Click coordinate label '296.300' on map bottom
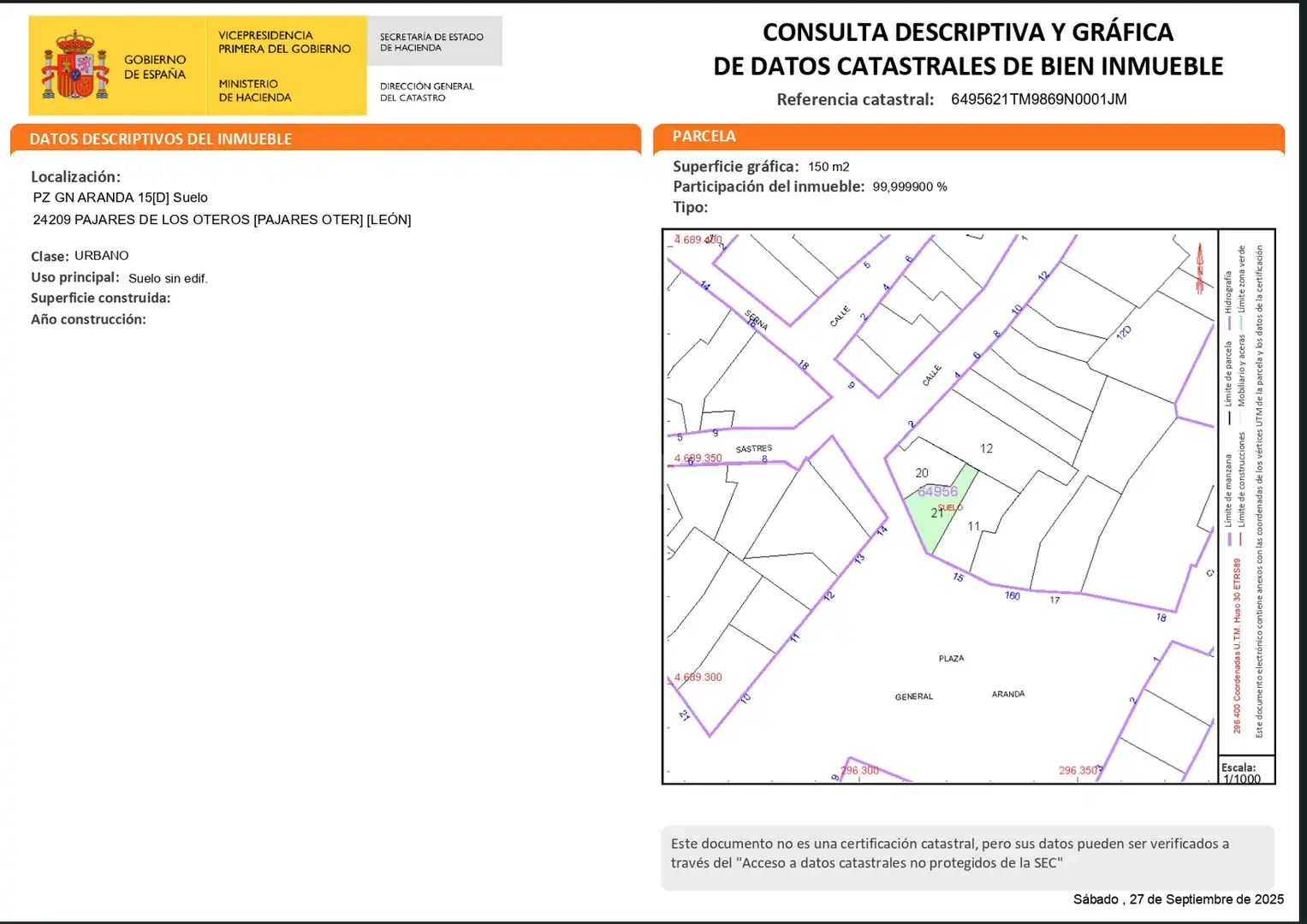Screen dimensions: 1307x924 coord(859,771)
